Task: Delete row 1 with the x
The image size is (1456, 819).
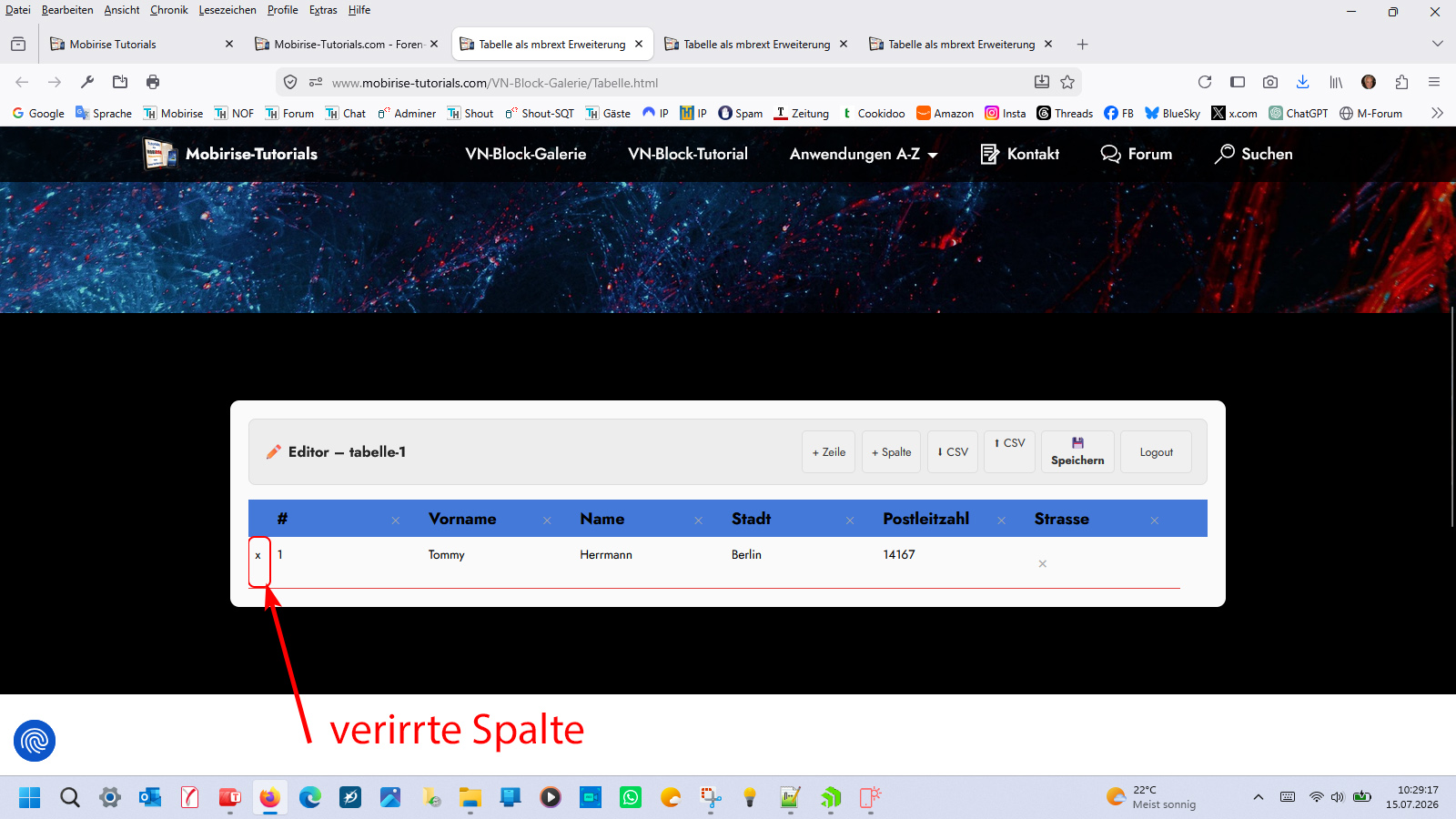Action: pyautogui.click(x=258, y=555)
